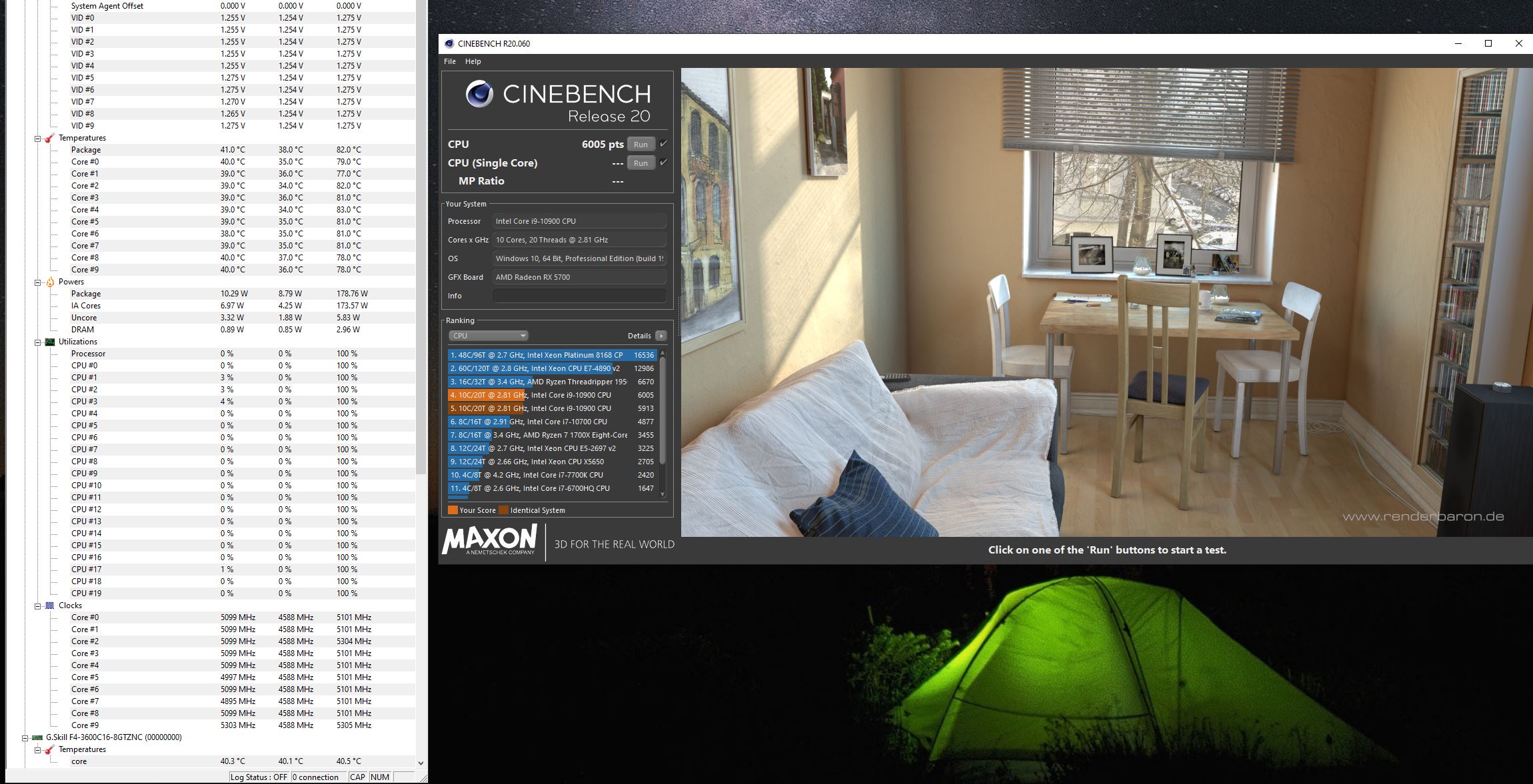
Task: Select ranking entry Intel Core i7-10700 4877
Action: point(552,422)
